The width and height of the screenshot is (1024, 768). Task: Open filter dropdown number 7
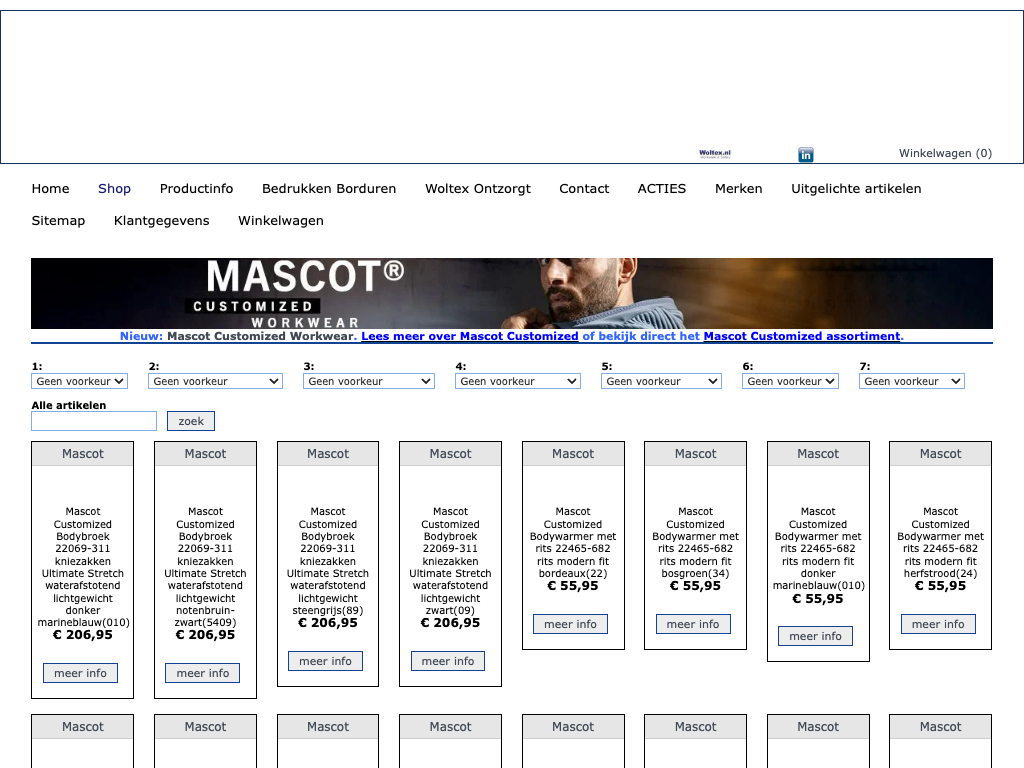point(911,381)
